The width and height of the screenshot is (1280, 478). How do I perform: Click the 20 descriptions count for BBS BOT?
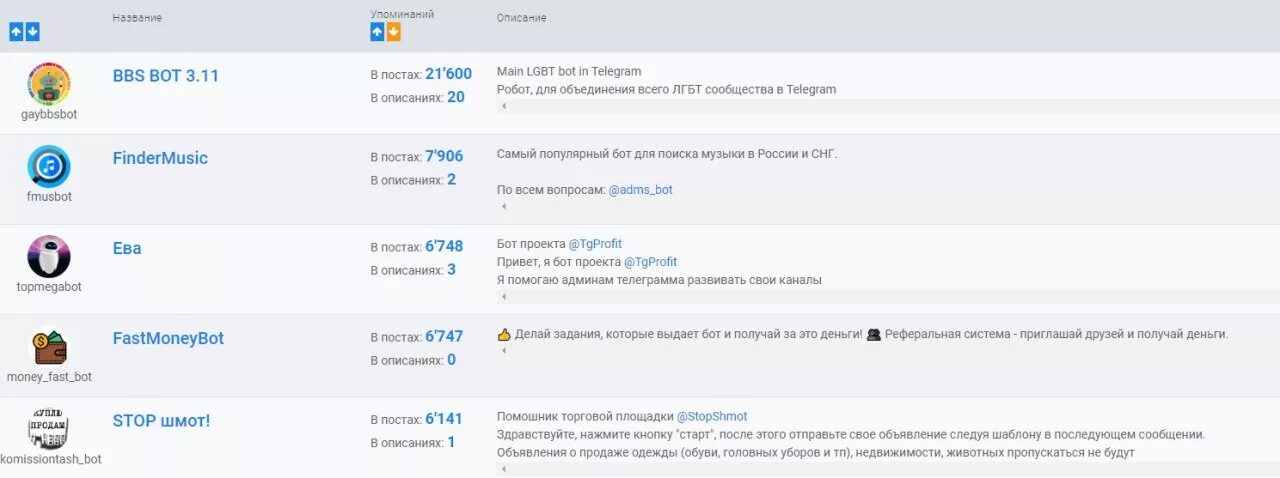pyautogui.click(x=456, y=97)
